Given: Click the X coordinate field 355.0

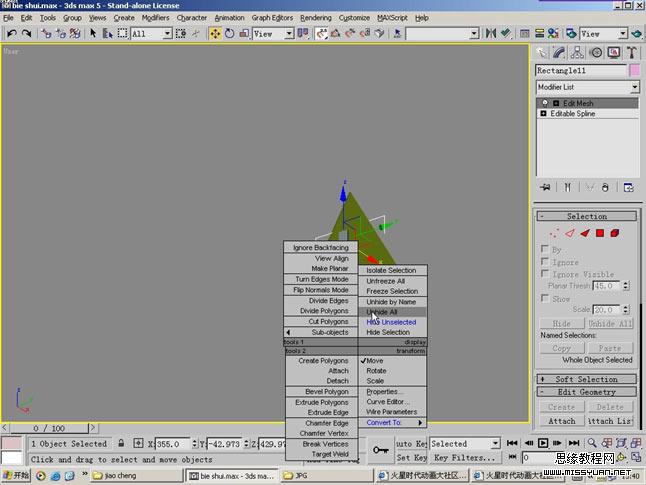Looking at the screenshot, I should click(173, 444).
